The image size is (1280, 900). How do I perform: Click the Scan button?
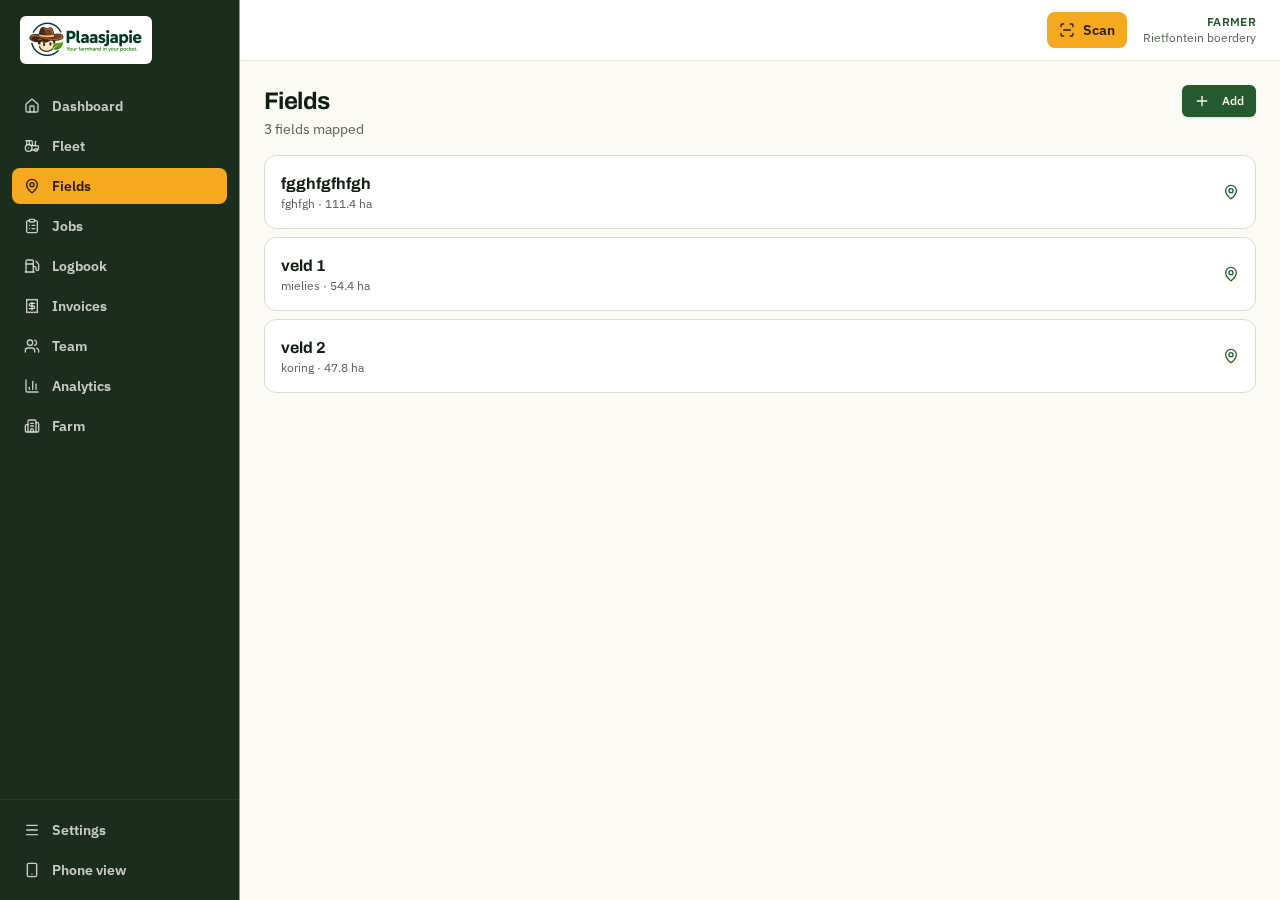point(1087,30)
